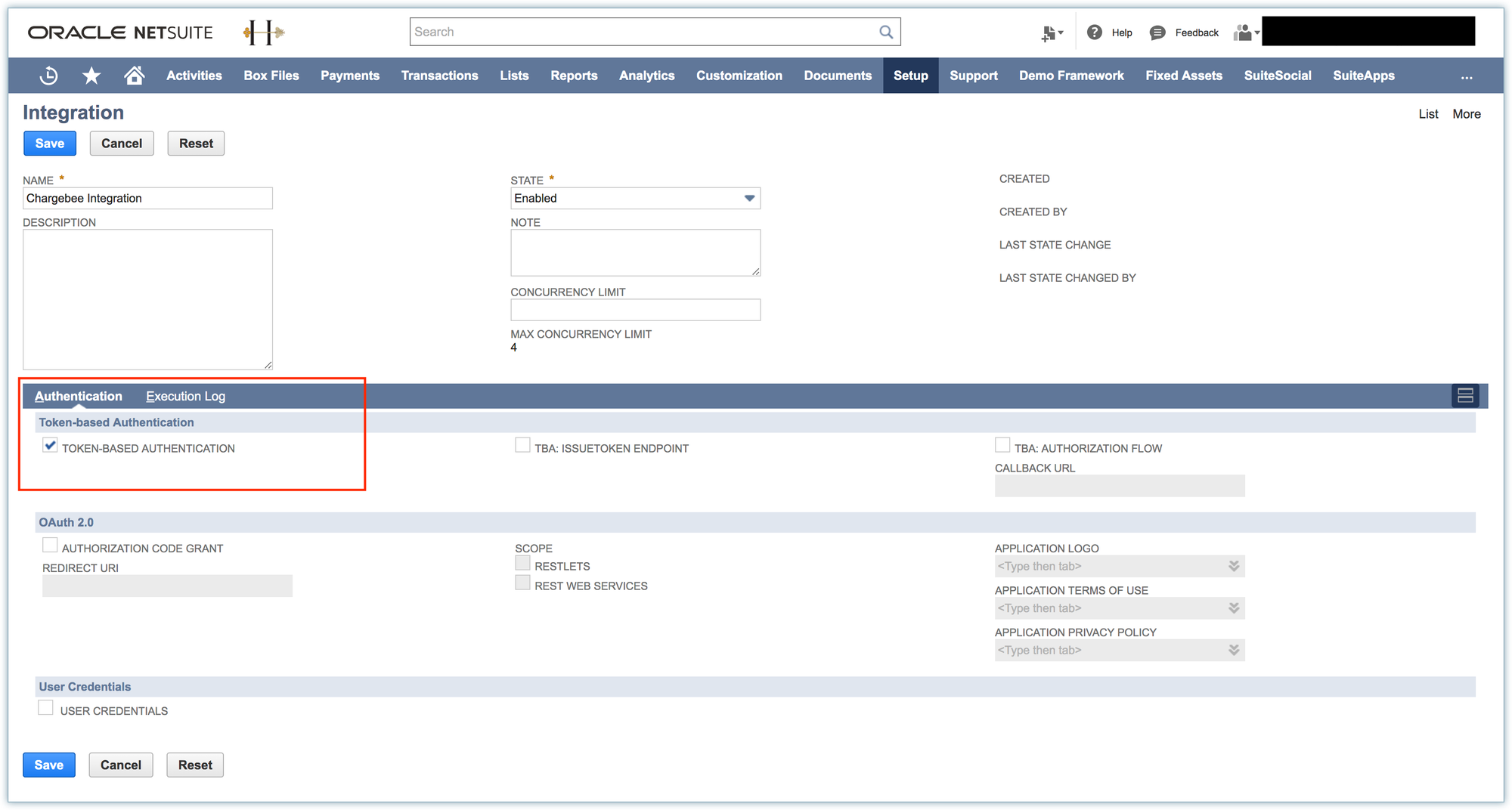Open the recent records clock icon
The image size is (1512, 810).
pos(49,76)
